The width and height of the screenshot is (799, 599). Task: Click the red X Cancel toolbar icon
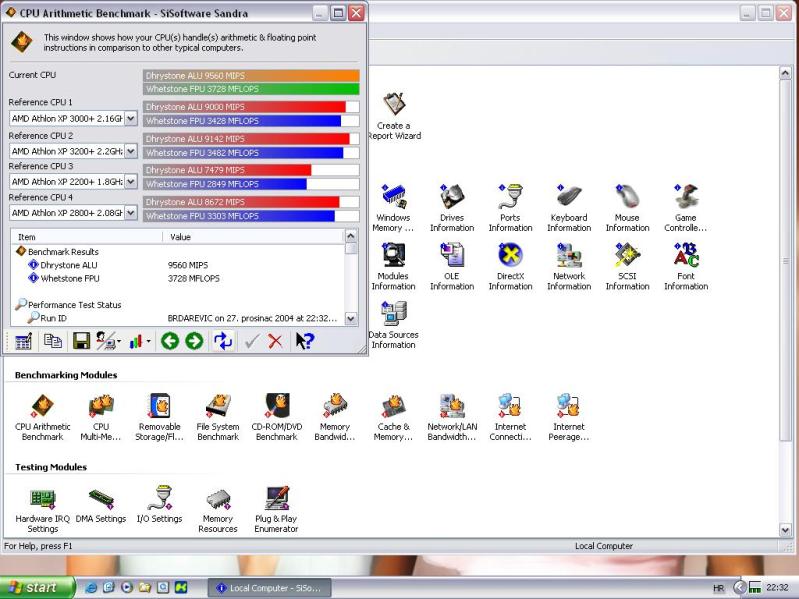coord(275,341)
